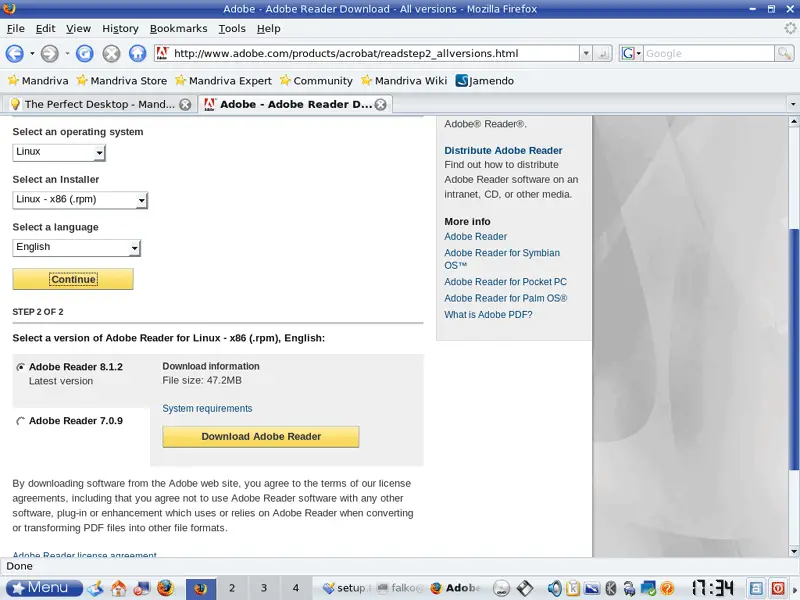The image size is (800, 600).
Task: Open the taskbar Home folder icon
Action: [119, 588]
